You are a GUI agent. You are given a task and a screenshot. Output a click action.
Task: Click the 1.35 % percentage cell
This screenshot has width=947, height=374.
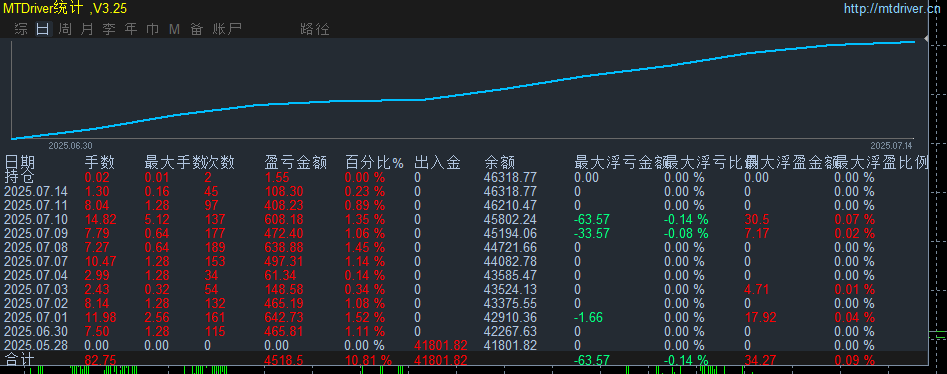365,219
